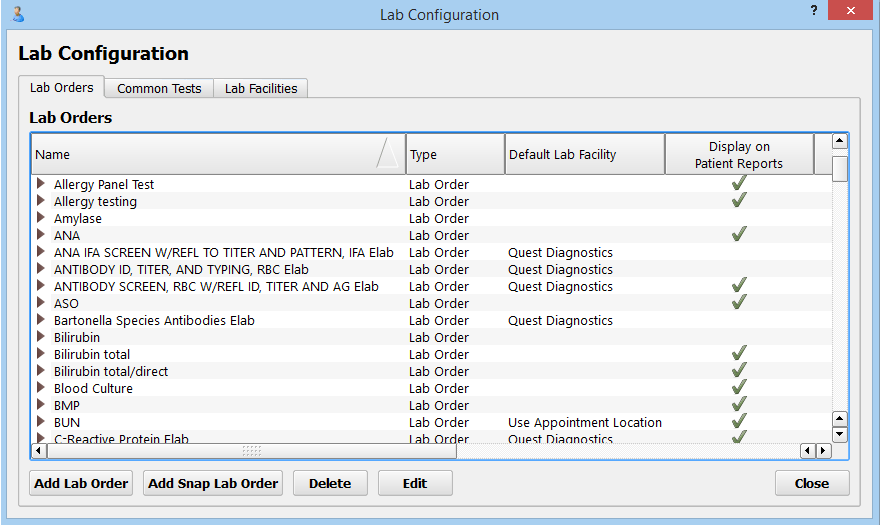Viewport: 880px width, 525px height.
Task: Click Quest Diagnostics cell for ANA IFA row
Action: click(x=560, y=253)
